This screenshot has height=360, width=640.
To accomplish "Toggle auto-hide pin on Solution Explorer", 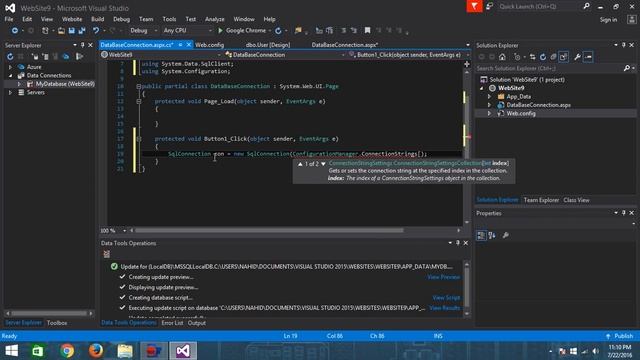I will click(624, 45).
